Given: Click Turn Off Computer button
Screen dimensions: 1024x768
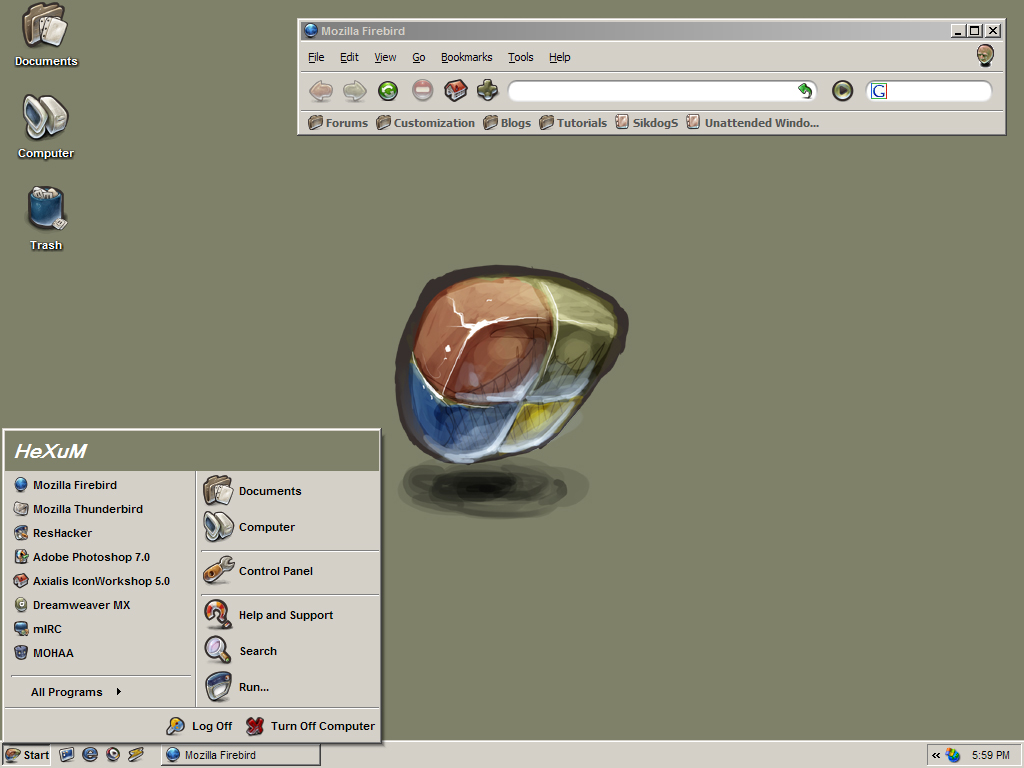Looking at the screenshot, I should (310, 726).
